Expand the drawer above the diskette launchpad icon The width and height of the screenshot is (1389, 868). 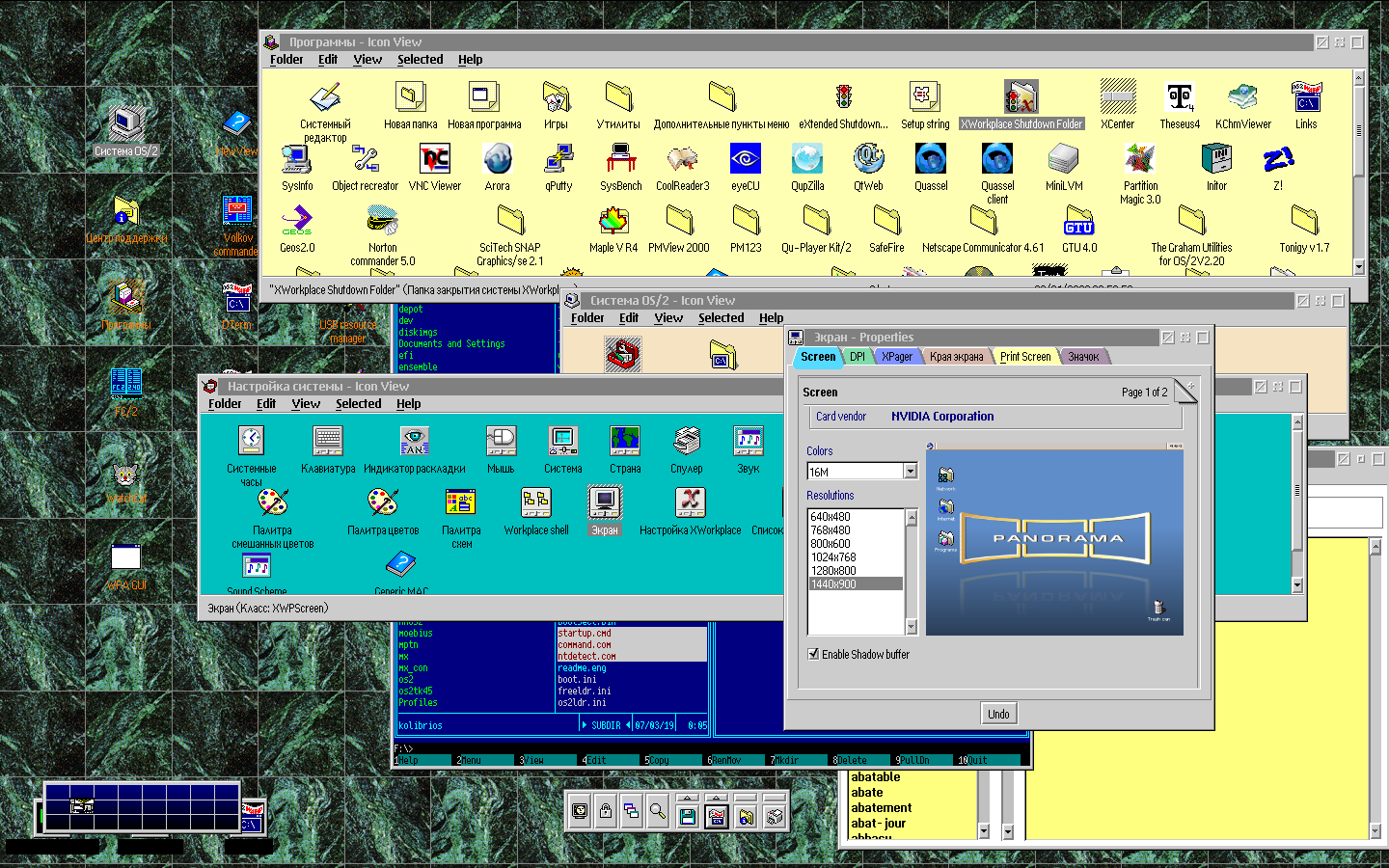coord(687,798)
